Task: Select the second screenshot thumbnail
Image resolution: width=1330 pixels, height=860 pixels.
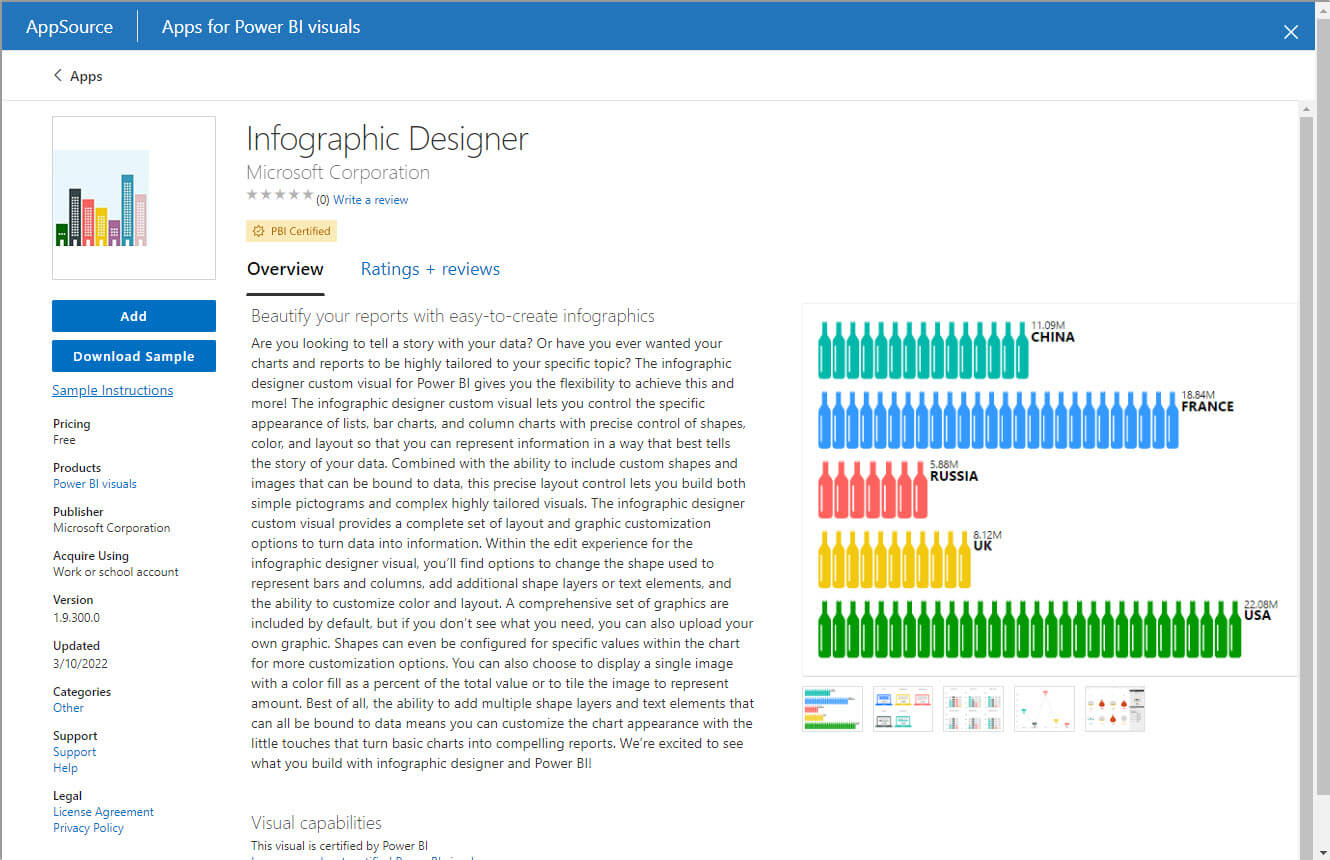Action: click(903, 708)
